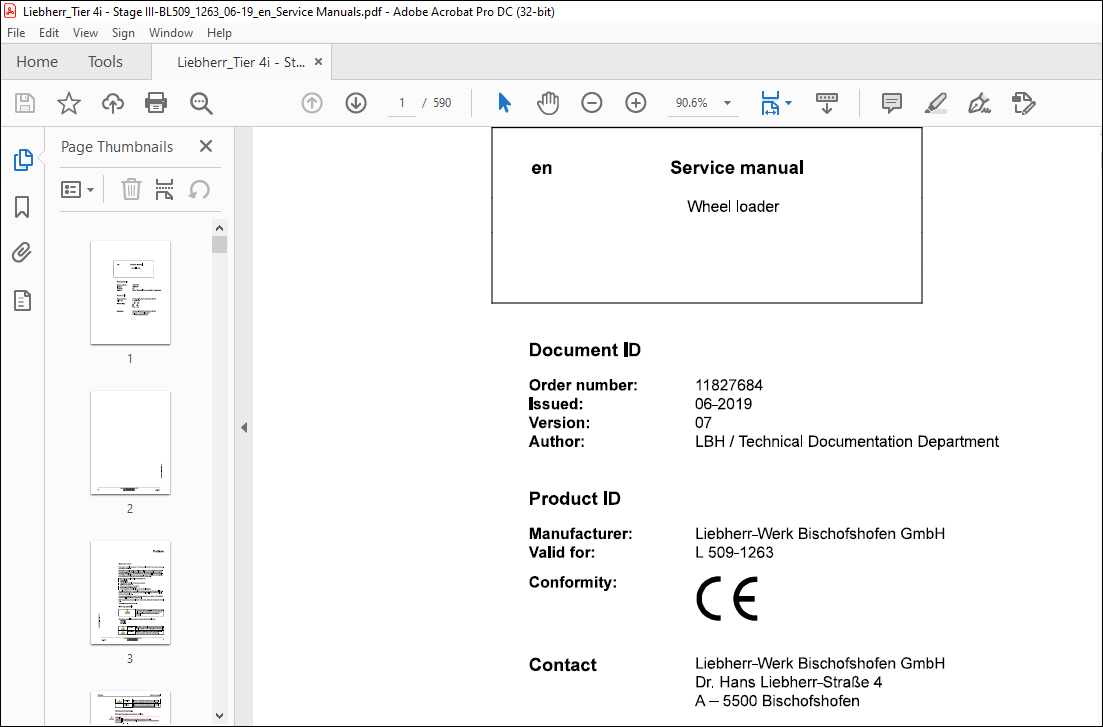Click order number 11827684 text
This screenshot has width=1103, height=727.
[729, 385]
